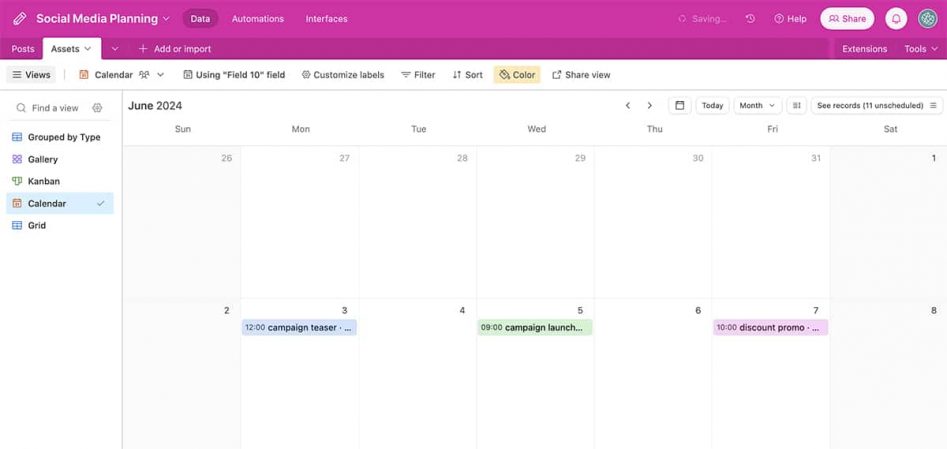Viewport: 947px width, 449px height.
Task: Open the notifications bell icon
Action: pos(896,19)
